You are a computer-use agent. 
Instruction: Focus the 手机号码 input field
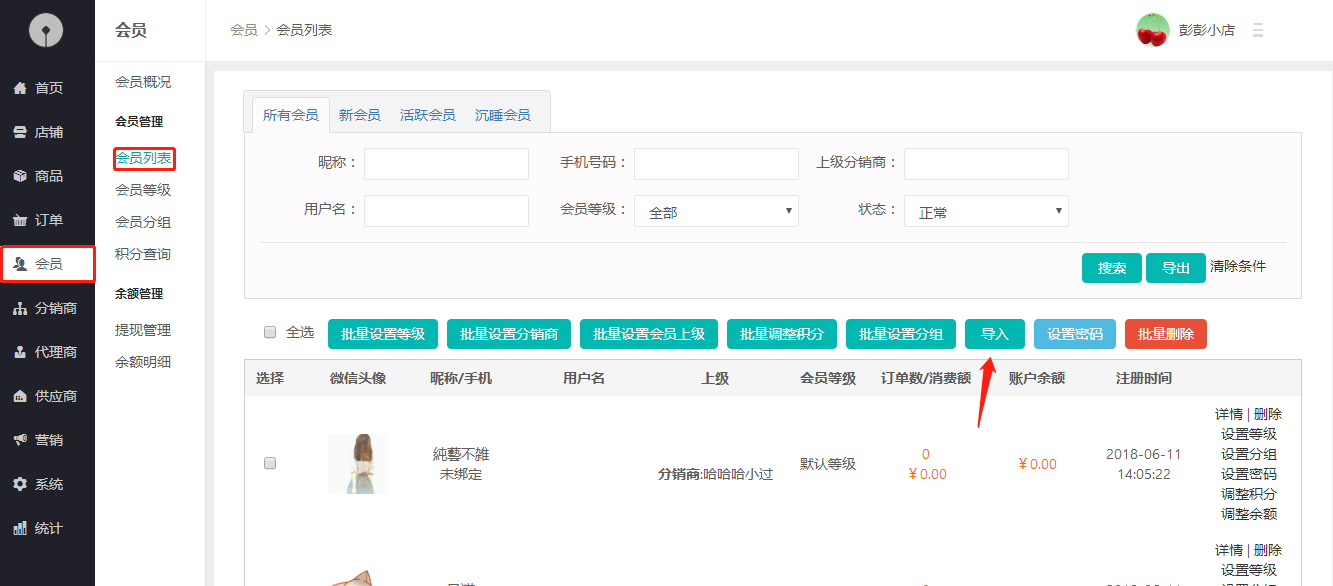click(x=716, y=164)
